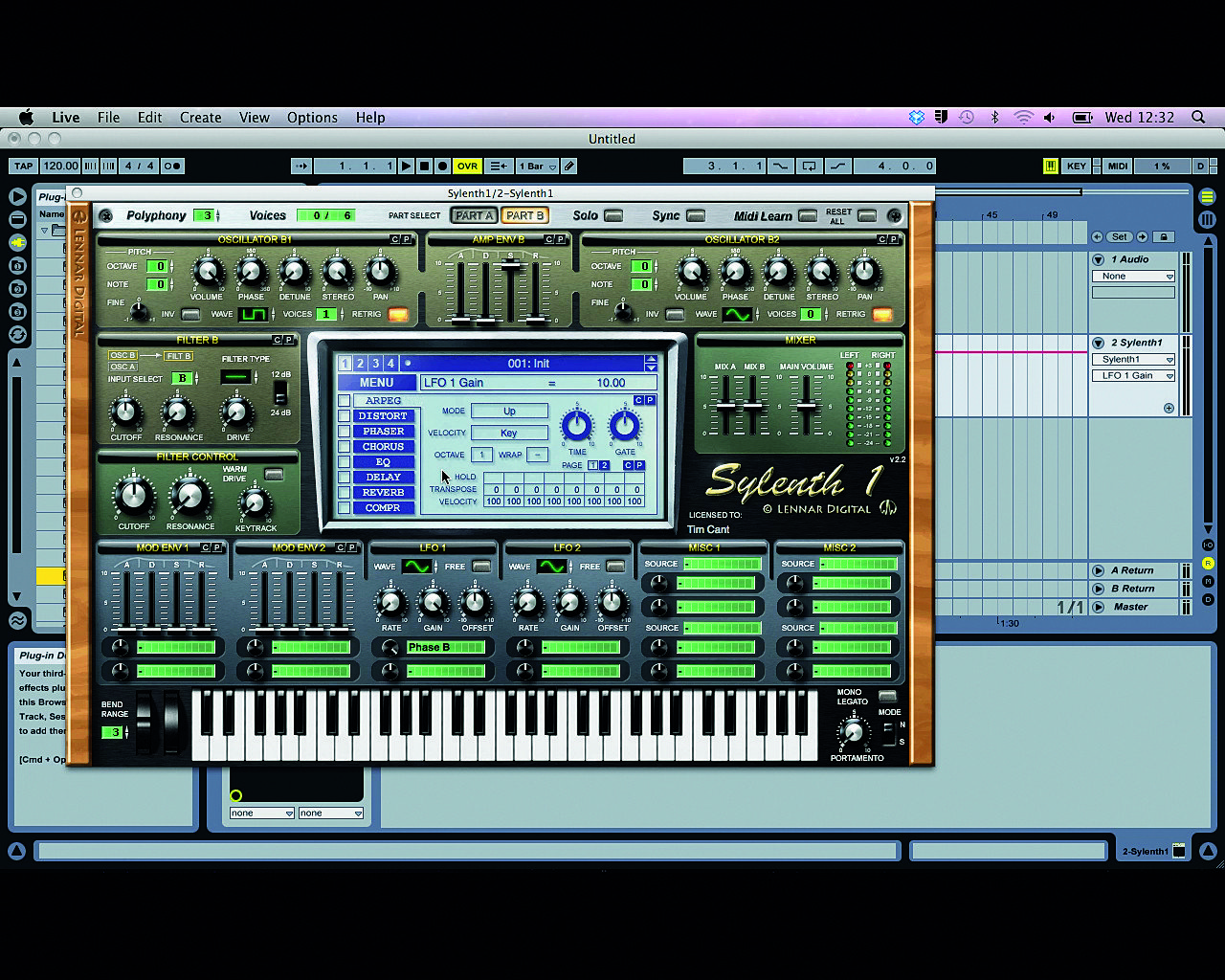
Task: Select the 120.00 tempo field
Action: tap(60, 166)
